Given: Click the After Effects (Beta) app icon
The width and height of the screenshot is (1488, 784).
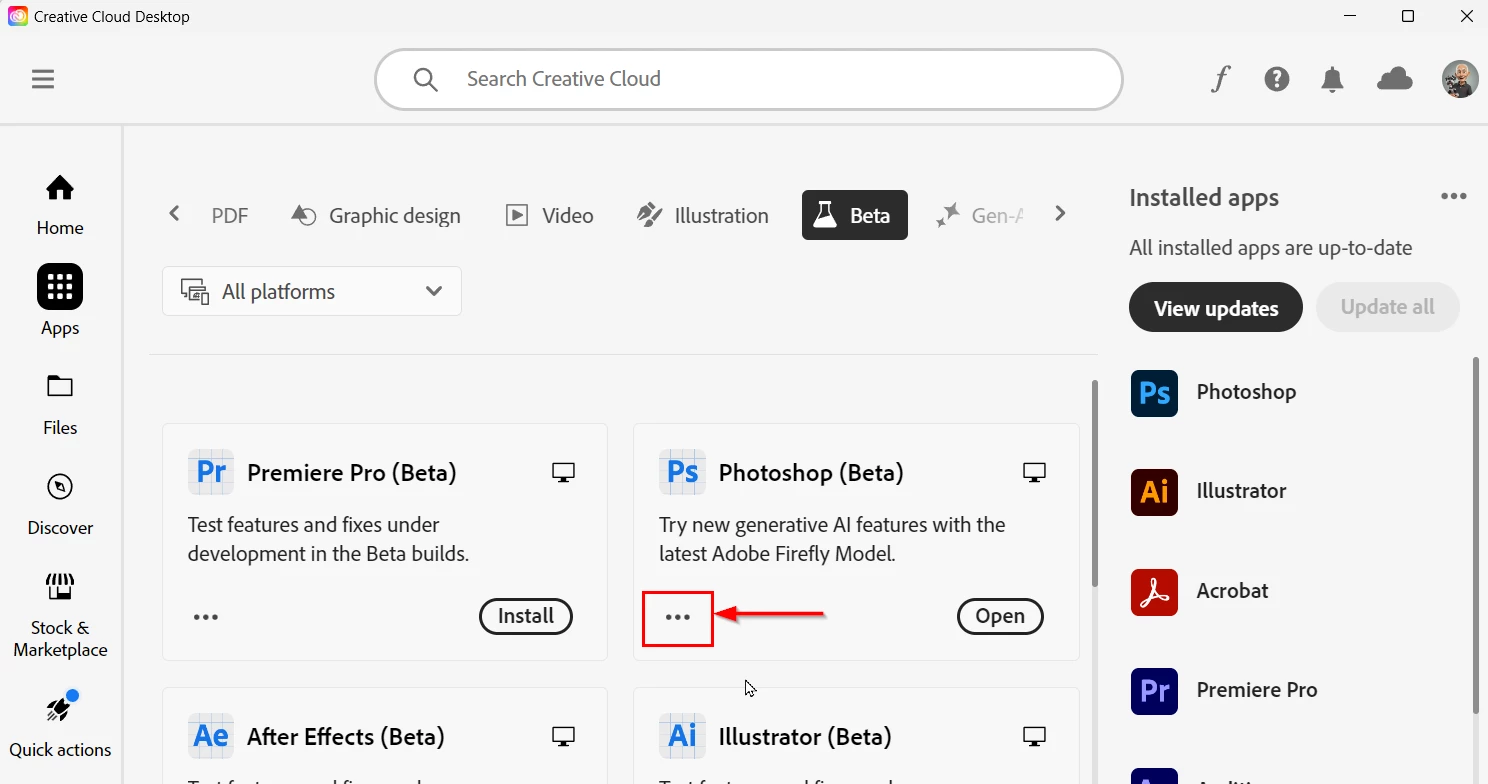Looking at the screenshot, I should (x=211, y=736).
